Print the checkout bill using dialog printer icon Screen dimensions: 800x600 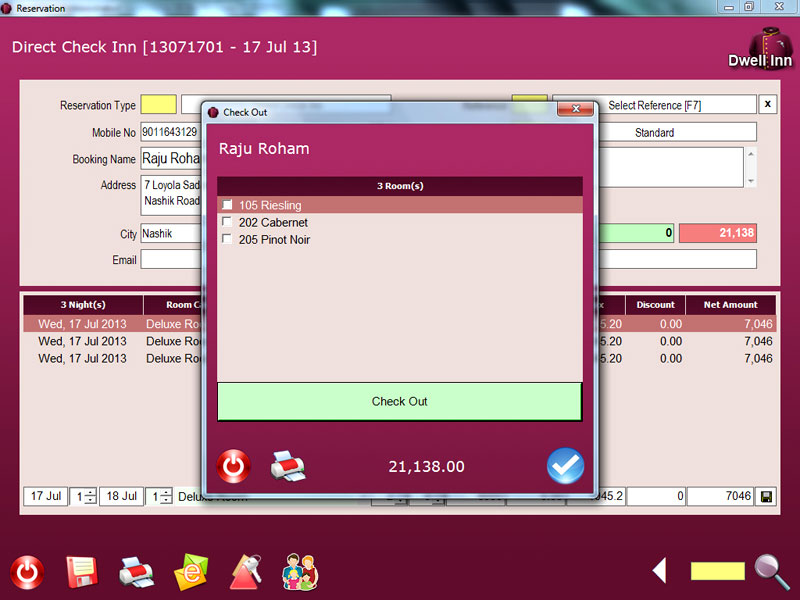coord(288,466)
